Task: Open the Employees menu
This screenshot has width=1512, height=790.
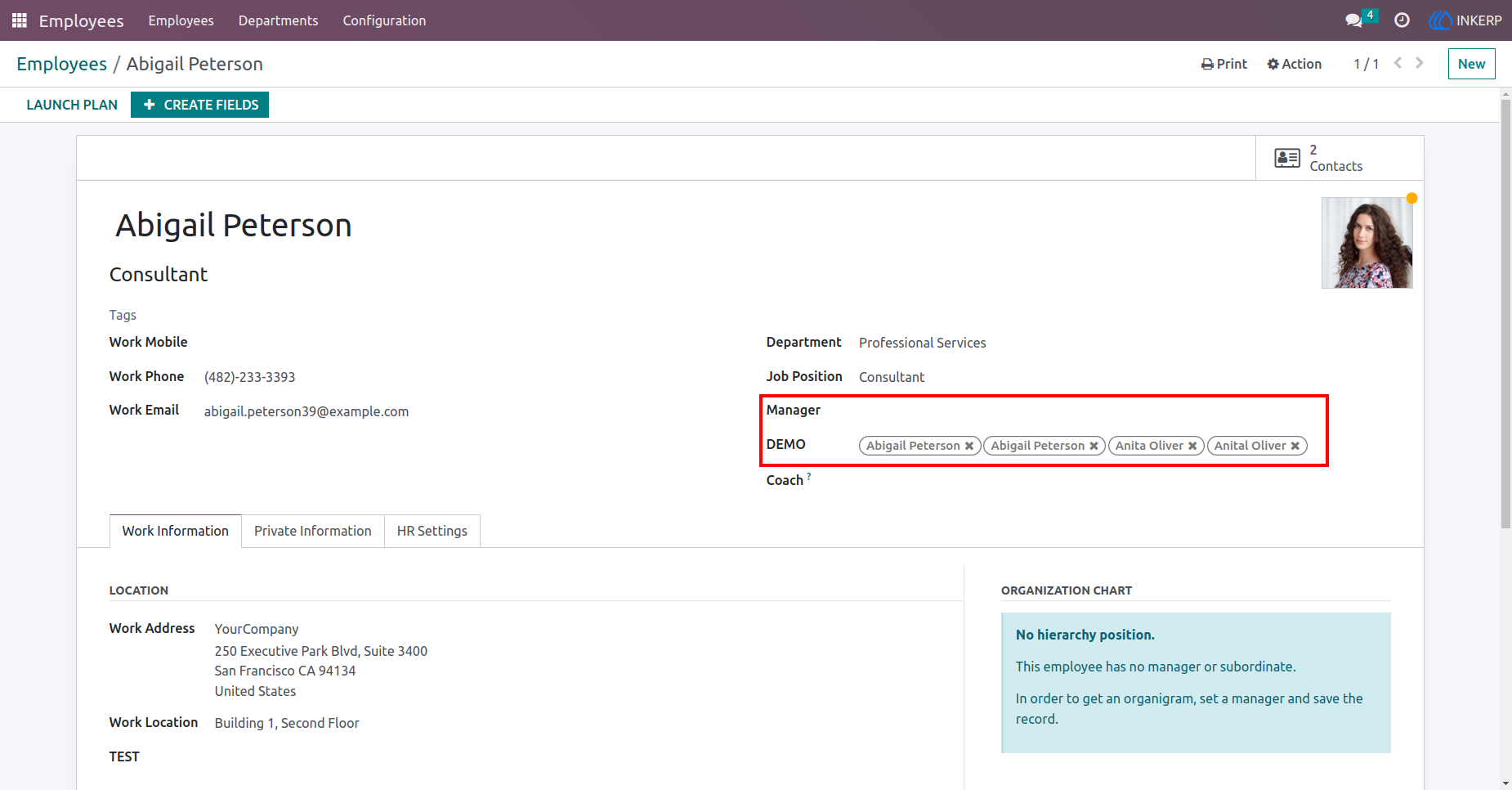Action: (181, 20)
